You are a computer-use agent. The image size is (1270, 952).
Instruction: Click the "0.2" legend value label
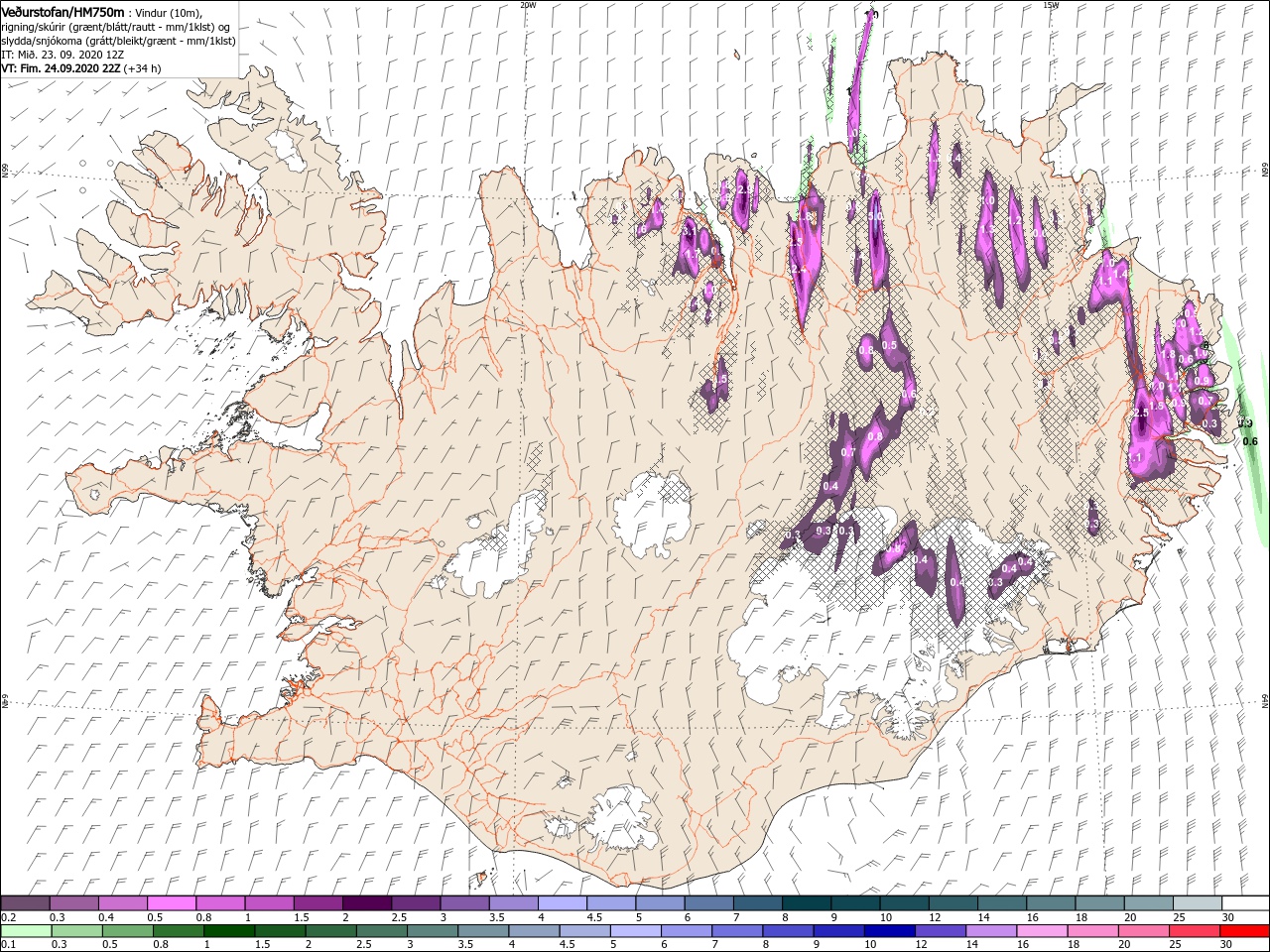pyautogui.click(x=9, y=917)
